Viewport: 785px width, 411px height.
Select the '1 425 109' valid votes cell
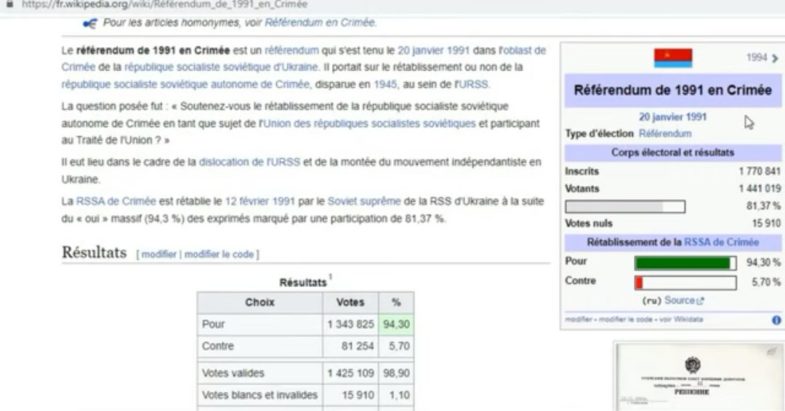[350, 373]
